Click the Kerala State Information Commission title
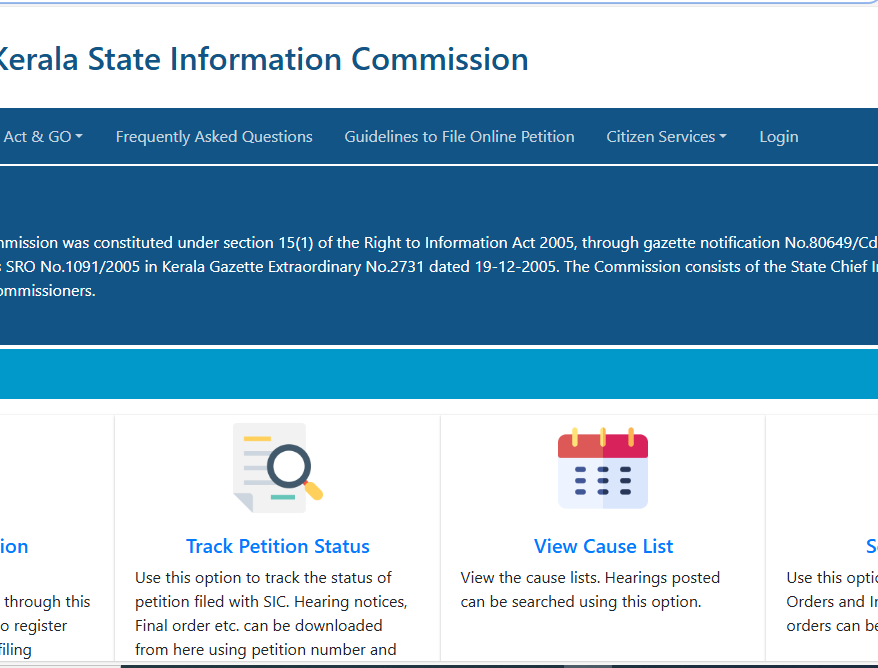878x668 pixels. tap(263, 59)
